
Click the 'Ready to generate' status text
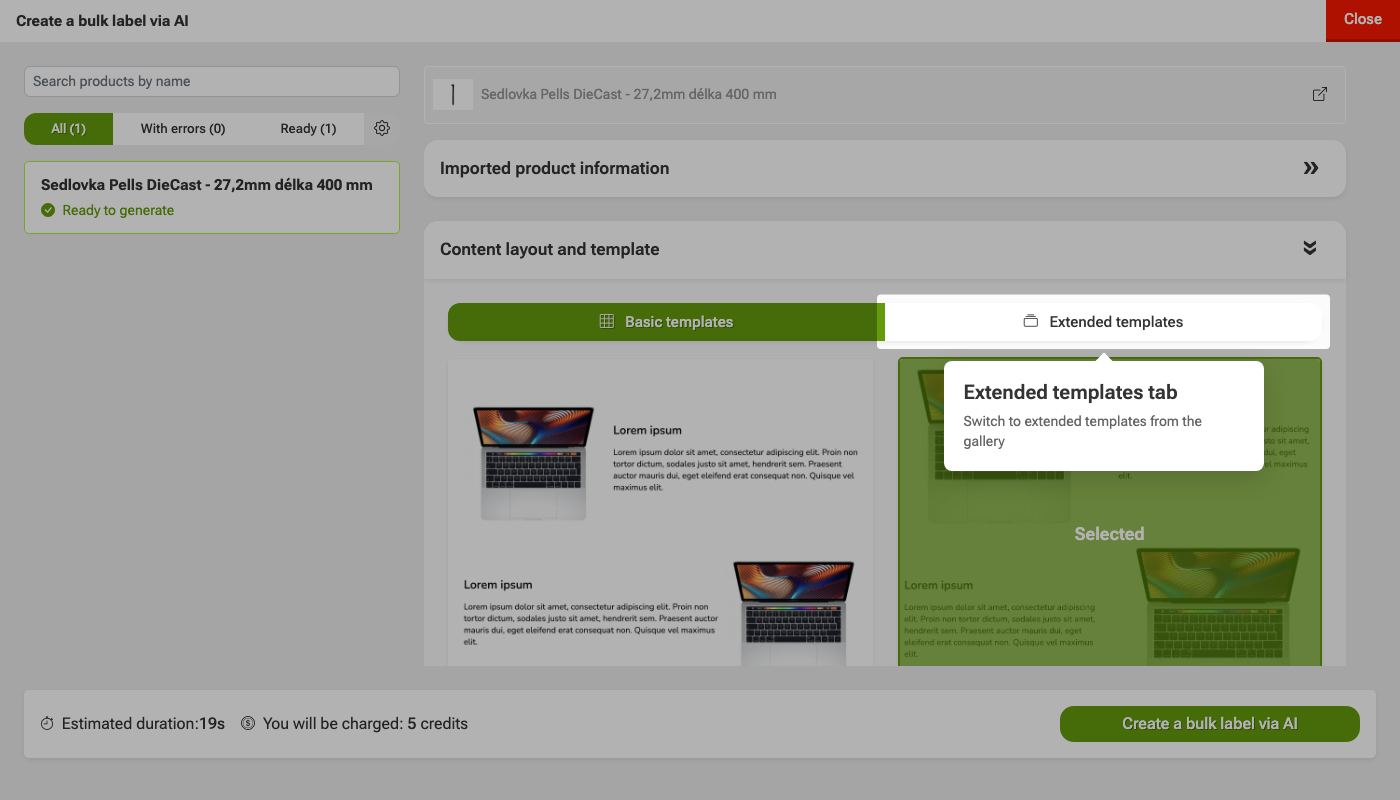click(118, 210)
